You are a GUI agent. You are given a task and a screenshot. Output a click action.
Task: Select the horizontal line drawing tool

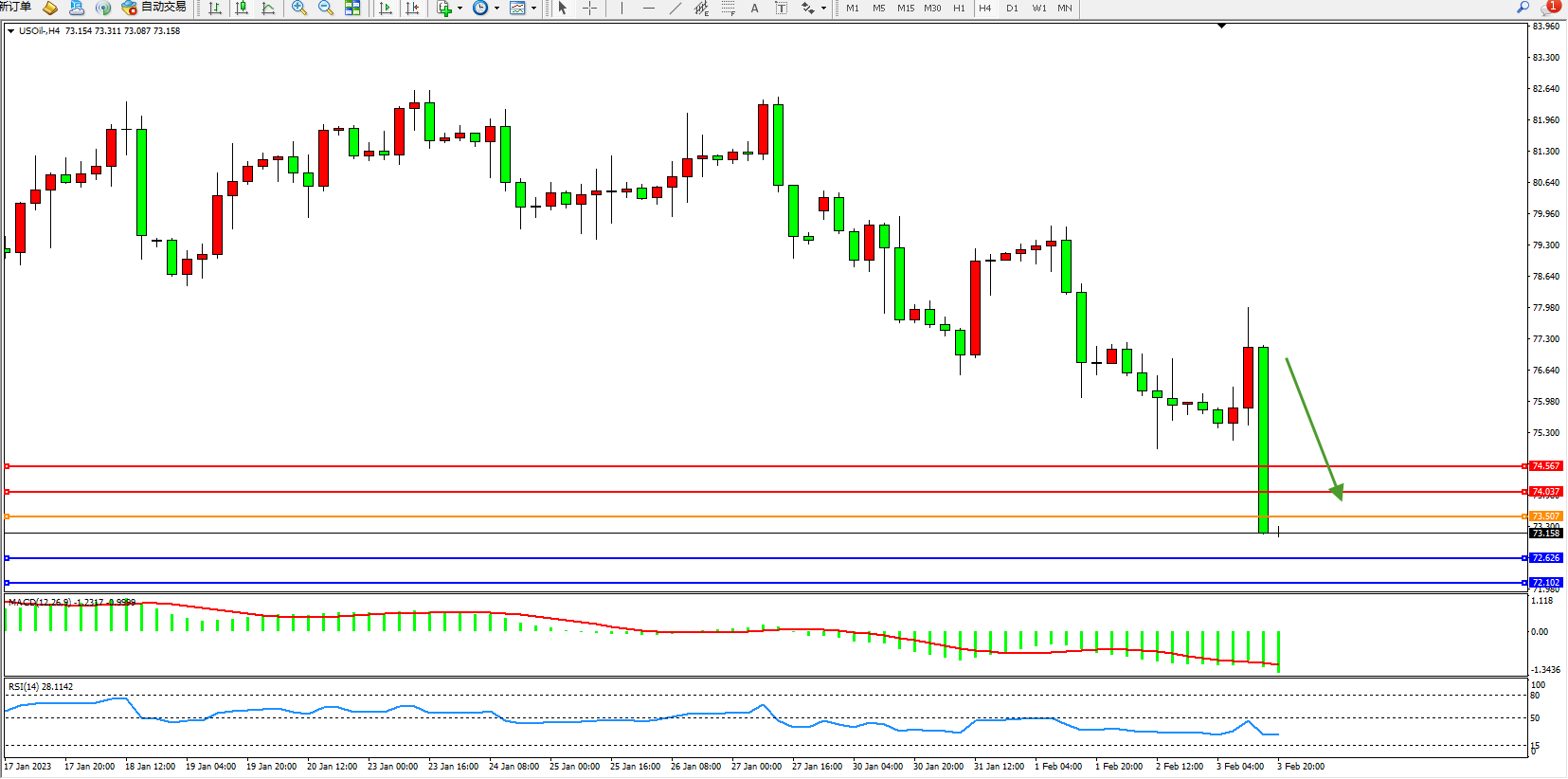(x=648, y=9)
